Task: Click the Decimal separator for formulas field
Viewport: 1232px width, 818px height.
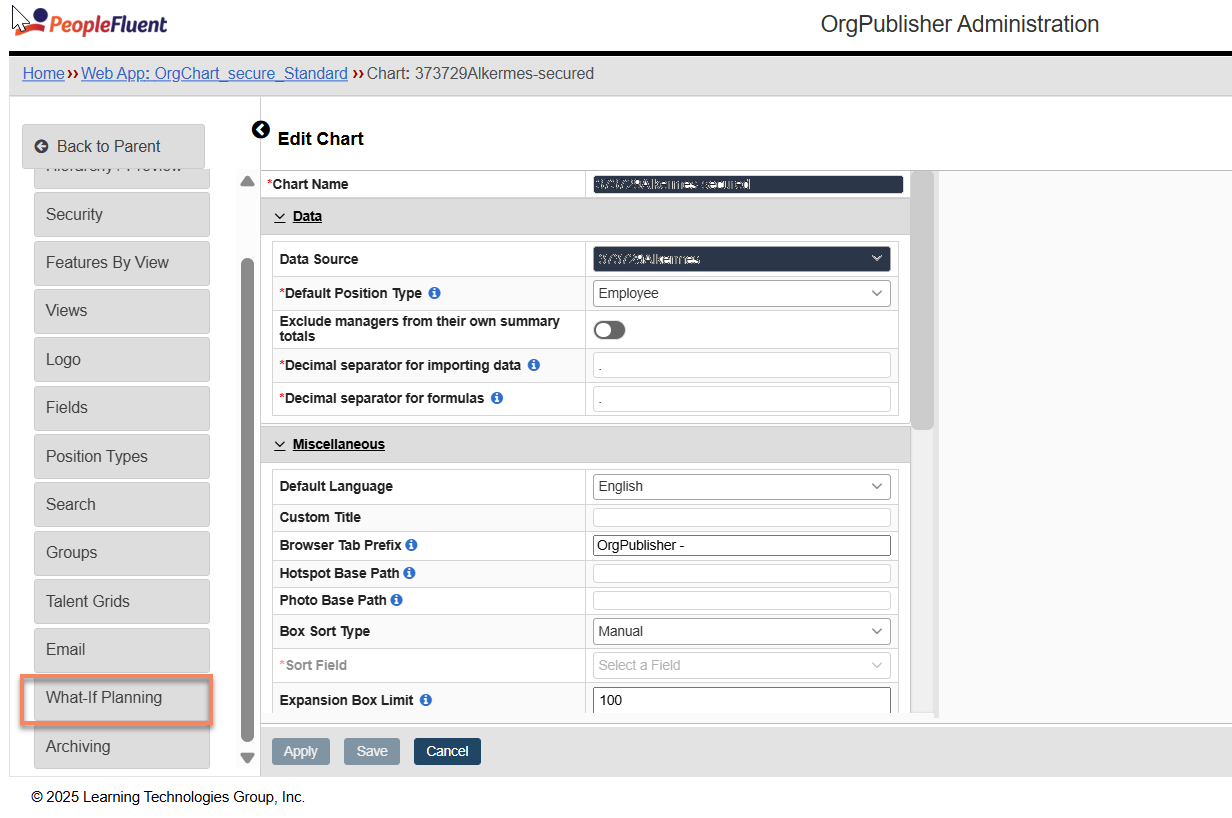Action: pyautogui.click(x=742, y=398)
